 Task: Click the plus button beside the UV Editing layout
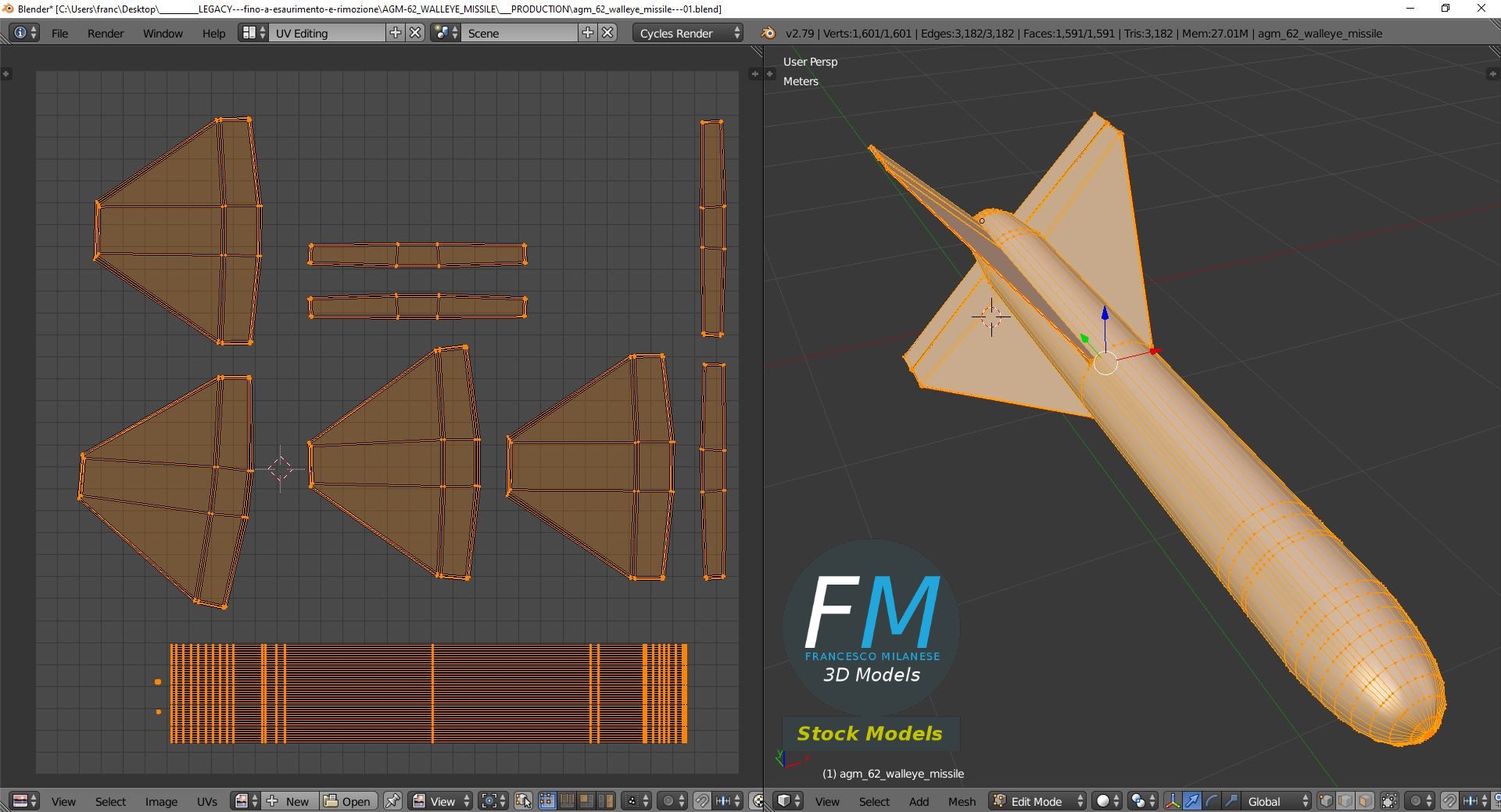coord(396,33)
